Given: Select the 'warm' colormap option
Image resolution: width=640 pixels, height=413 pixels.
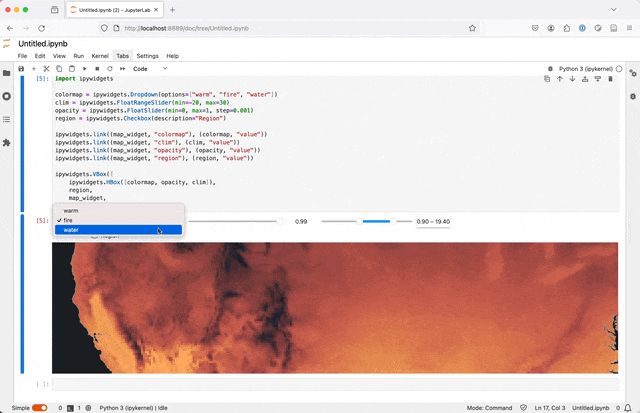Looking at the screenshot, I should click(x=118, y=211).
